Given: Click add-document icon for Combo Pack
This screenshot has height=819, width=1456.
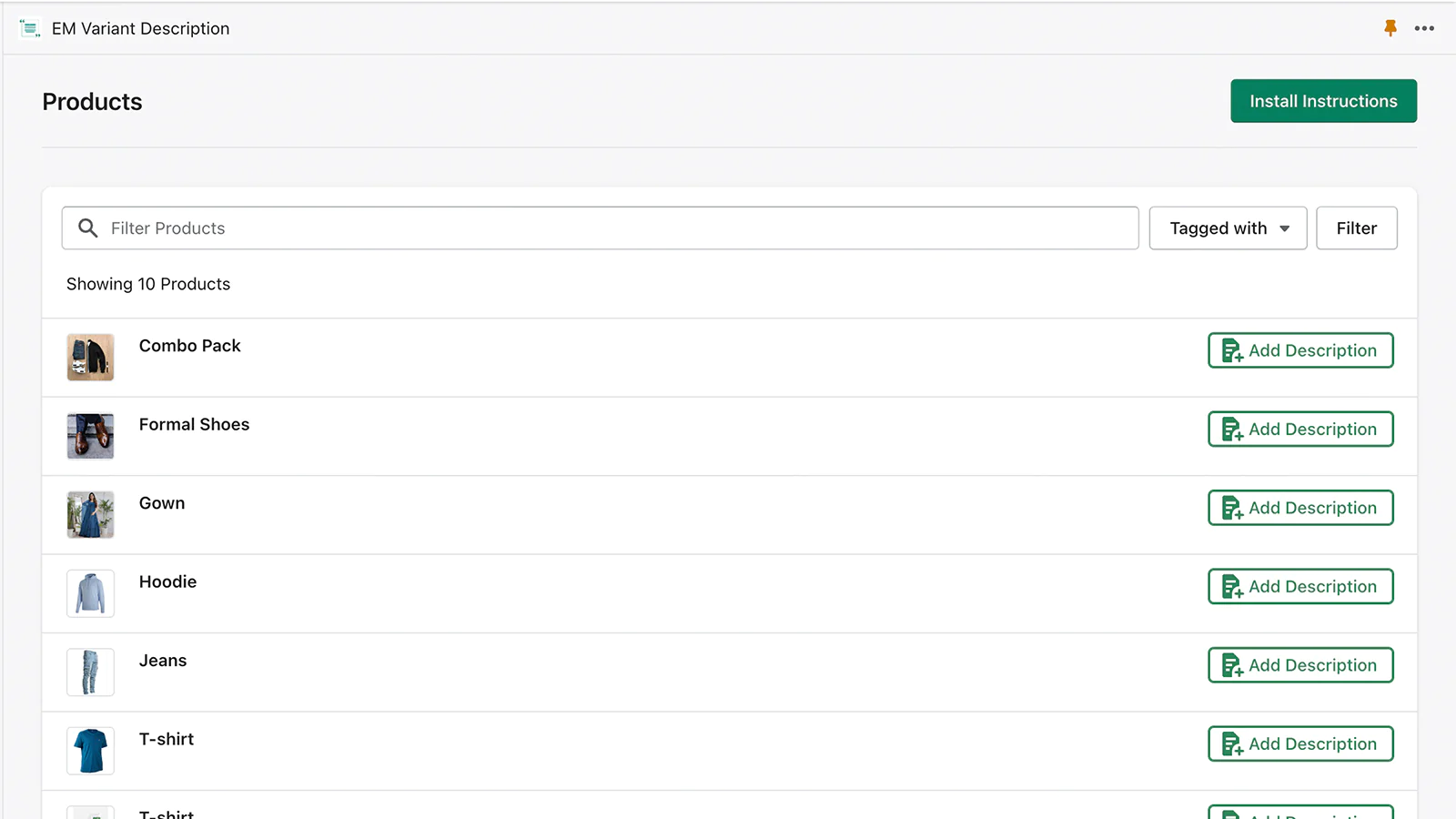Looking at the screenshot, I should tap(1232, 351).
